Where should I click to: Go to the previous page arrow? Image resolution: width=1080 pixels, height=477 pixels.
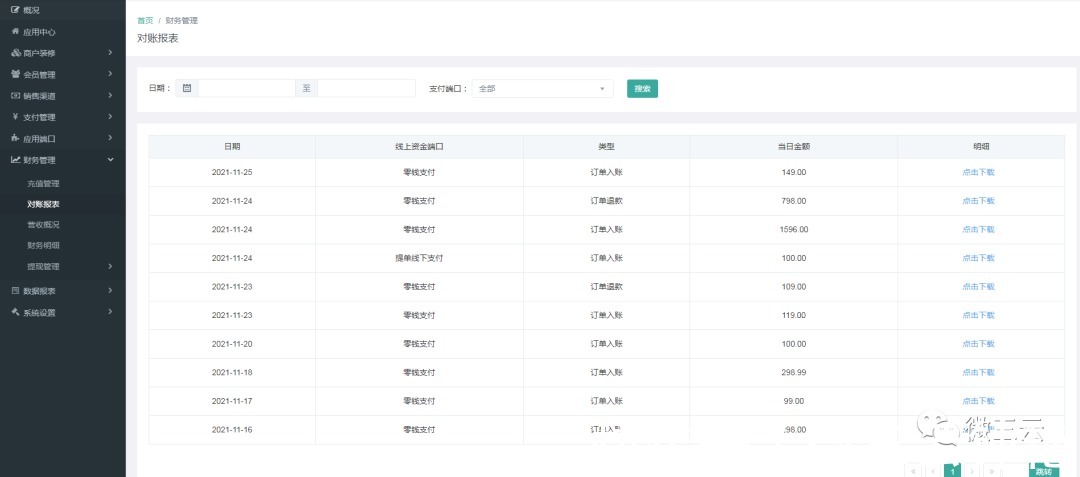point(933,471)
